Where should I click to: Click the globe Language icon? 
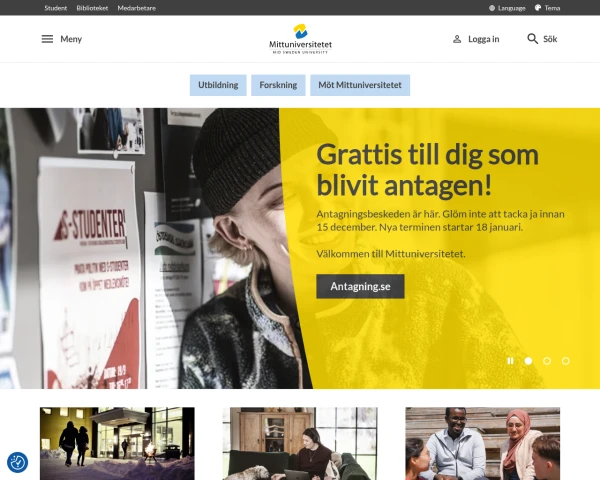pyautogui.click(x=492, y=8)
